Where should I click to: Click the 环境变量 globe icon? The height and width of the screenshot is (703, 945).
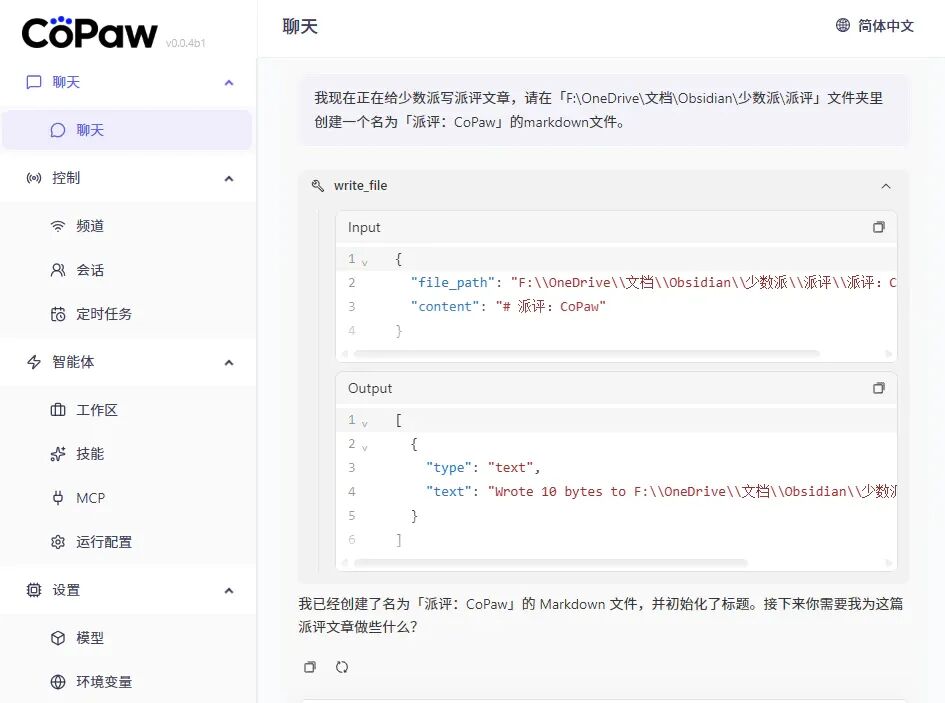58,682
